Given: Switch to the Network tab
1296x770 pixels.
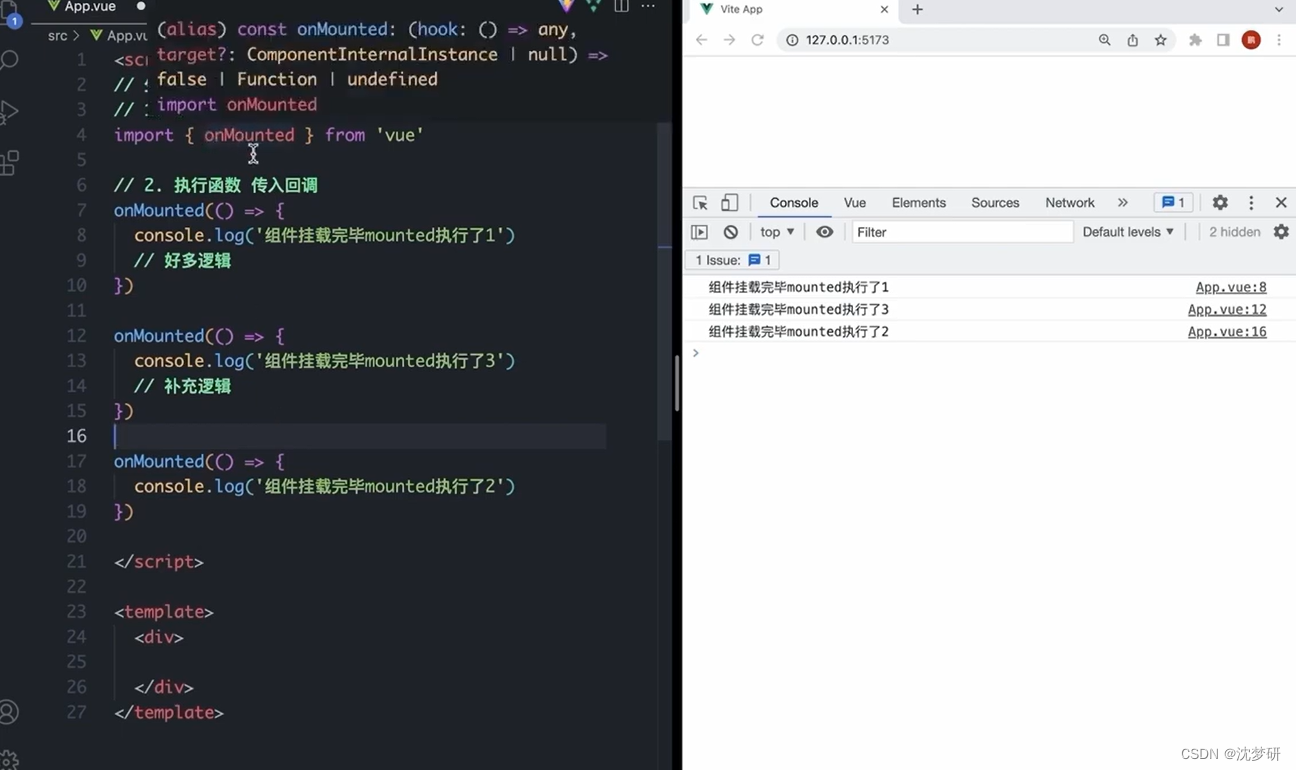Looking at the screenshot, I should point(1070,202).
